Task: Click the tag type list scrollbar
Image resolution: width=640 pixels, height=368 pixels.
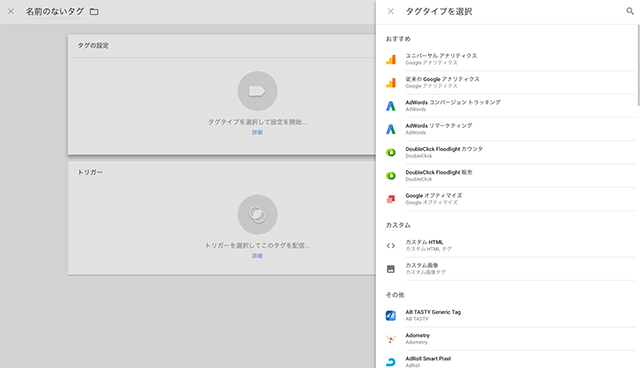Action: [638, 65]
